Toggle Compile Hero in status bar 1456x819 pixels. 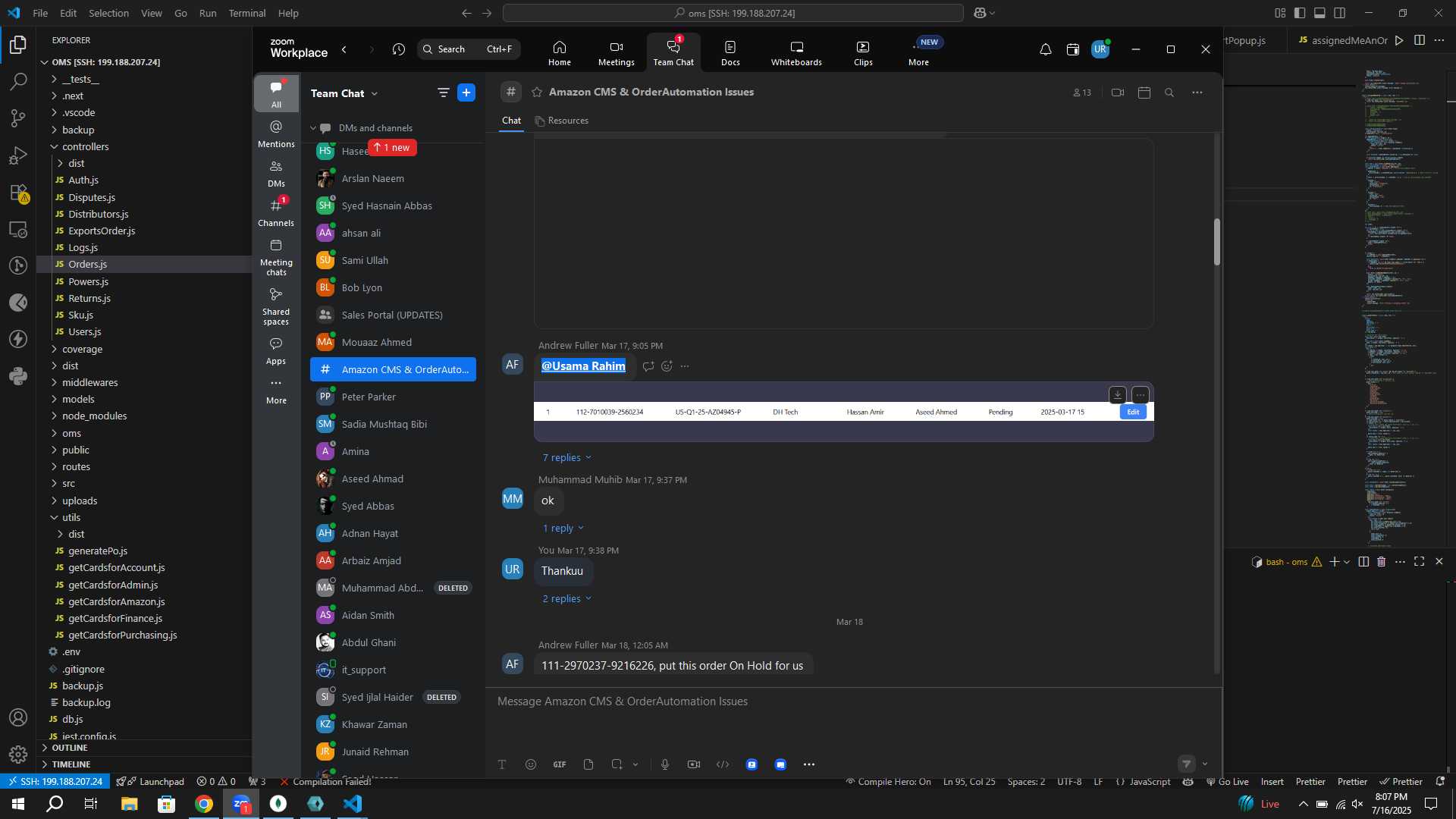888,782
